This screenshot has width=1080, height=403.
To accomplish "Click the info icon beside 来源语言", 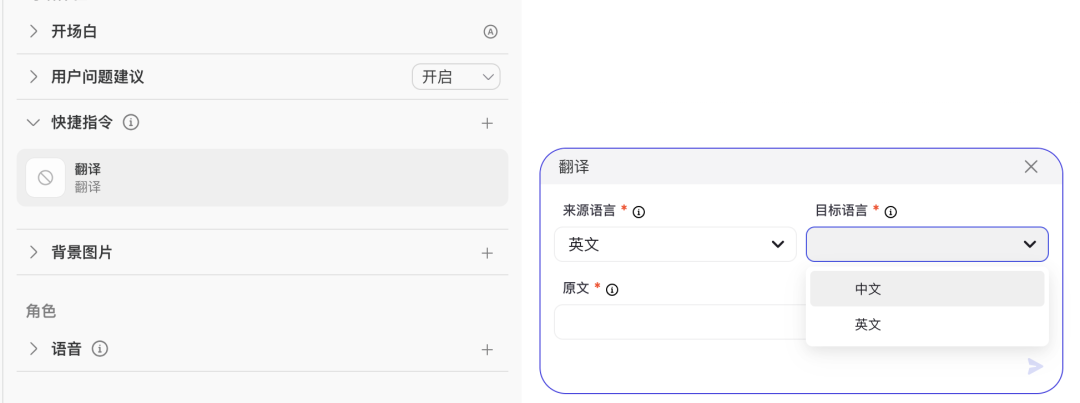I will click(639, 212).
